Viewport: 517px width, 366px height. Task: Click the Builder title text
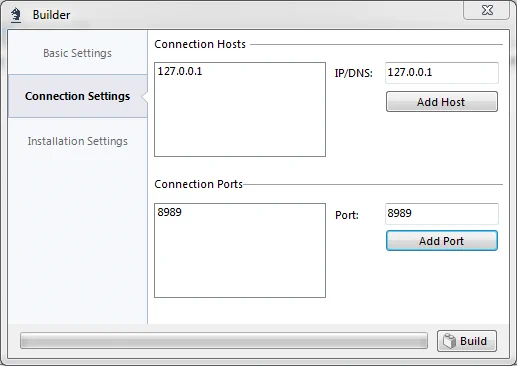(51, 15)
